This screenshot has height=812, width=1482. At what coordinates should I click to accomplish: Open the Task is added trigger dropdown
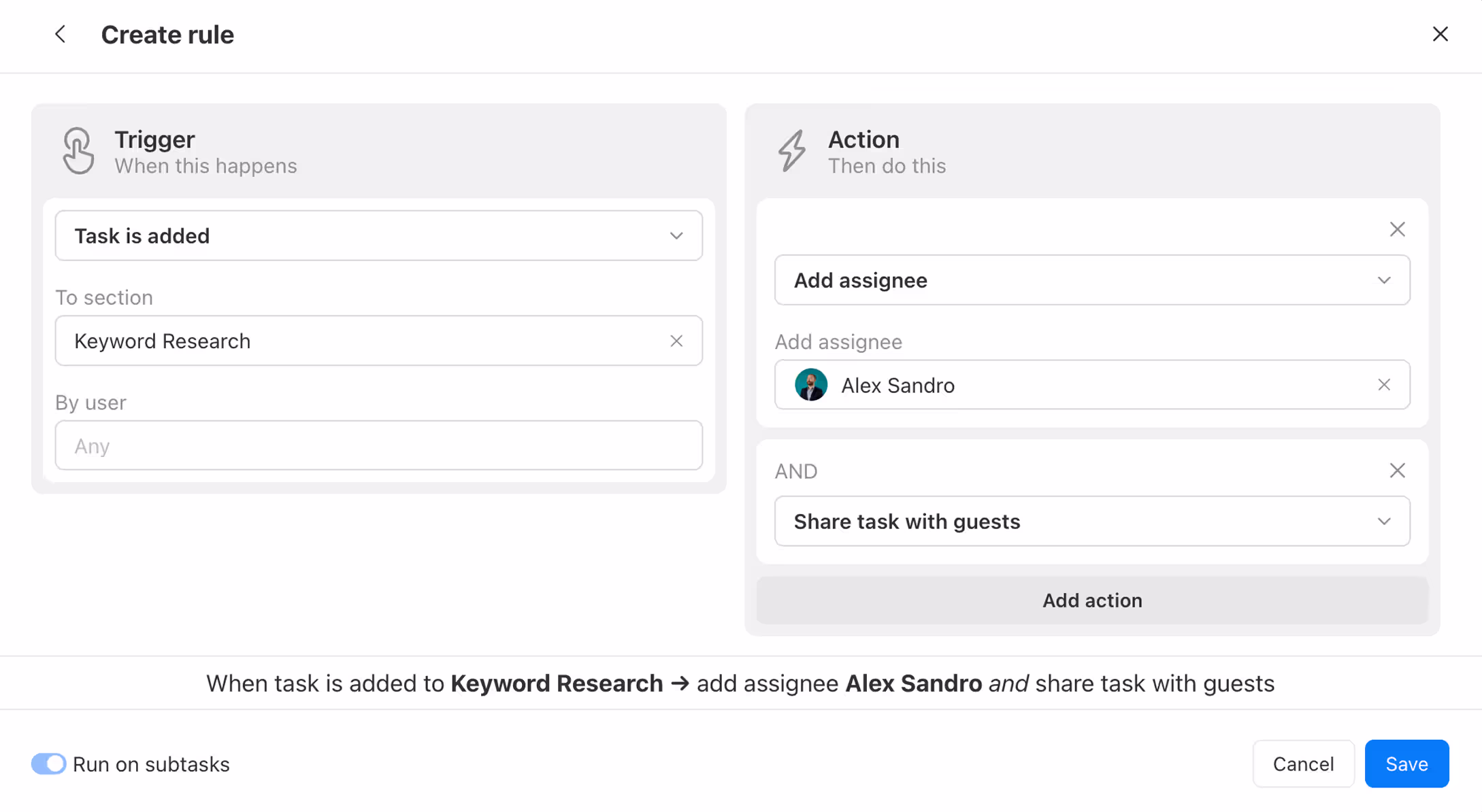(x=378, y=236)
